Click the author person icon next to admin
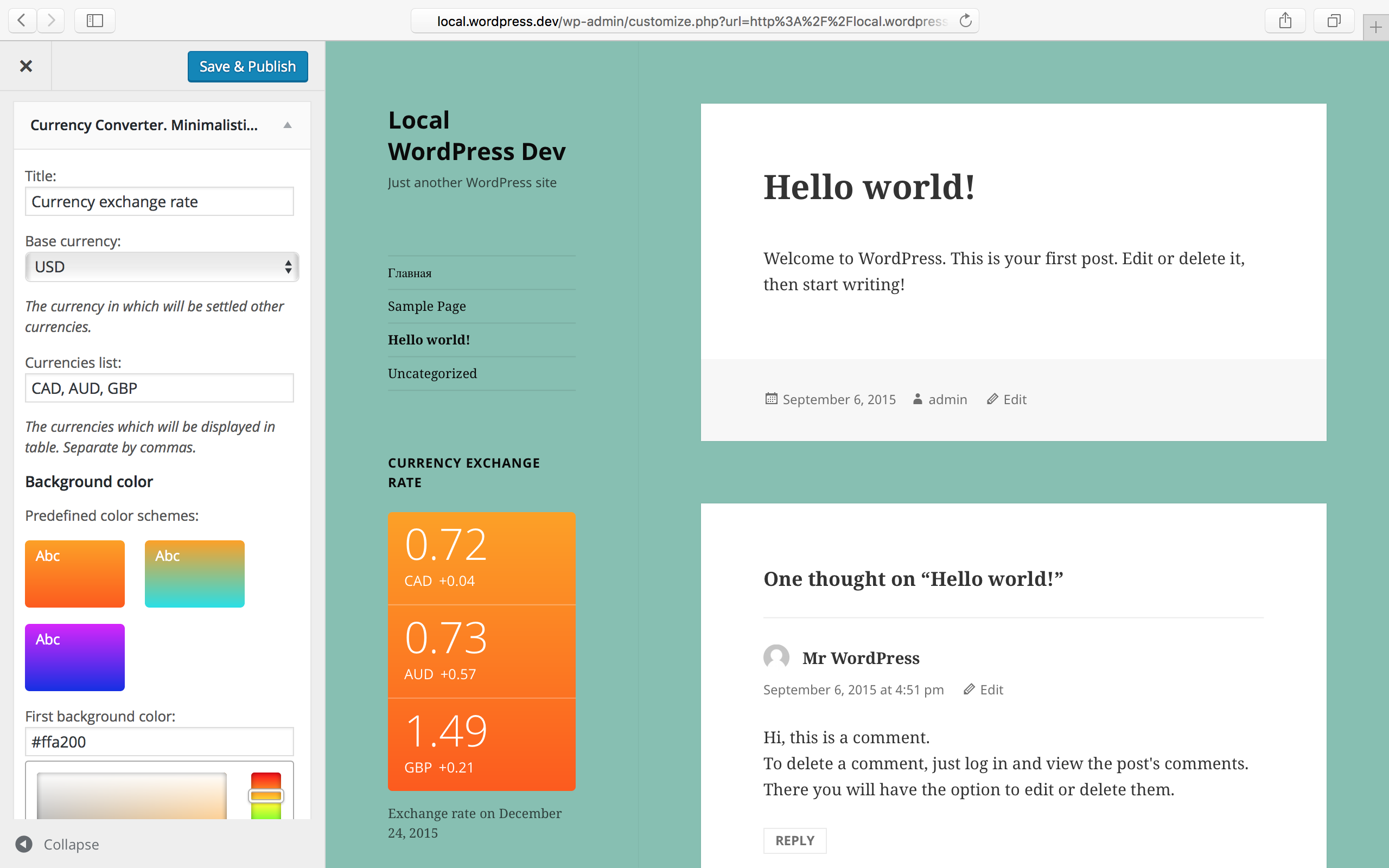The width and height of the screenshot is (1389, 868). 917,399
